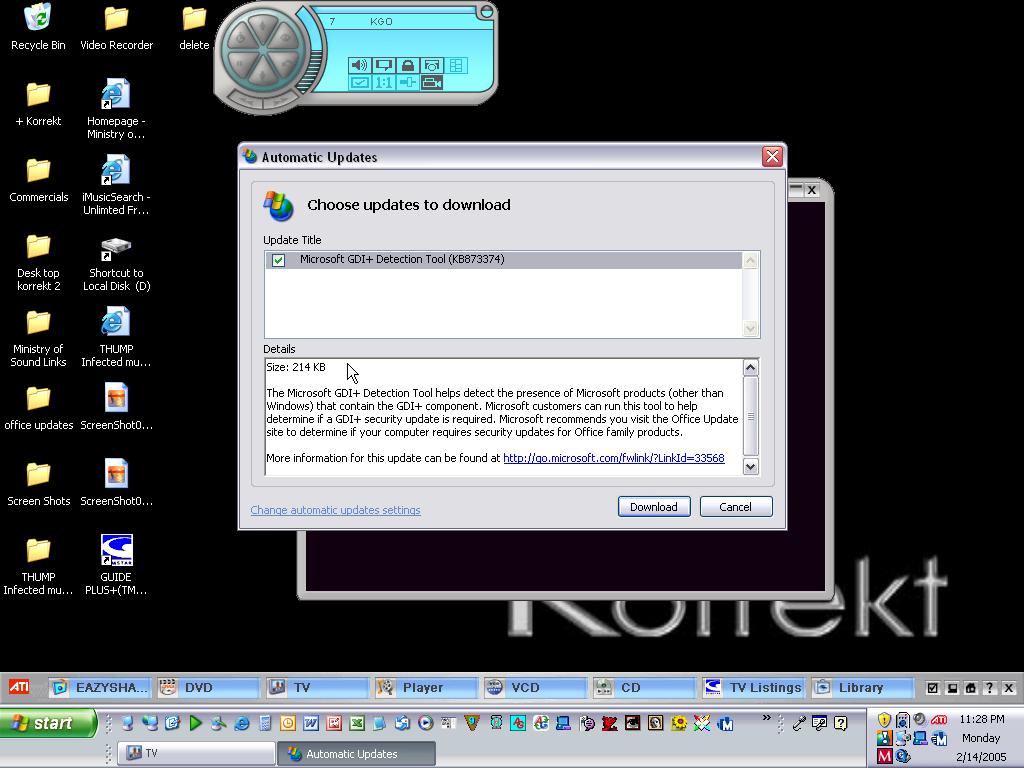The image size is (1024, 768).
Task: Click the green play arrow quick launch icon
Action: (x=195, y=723)
